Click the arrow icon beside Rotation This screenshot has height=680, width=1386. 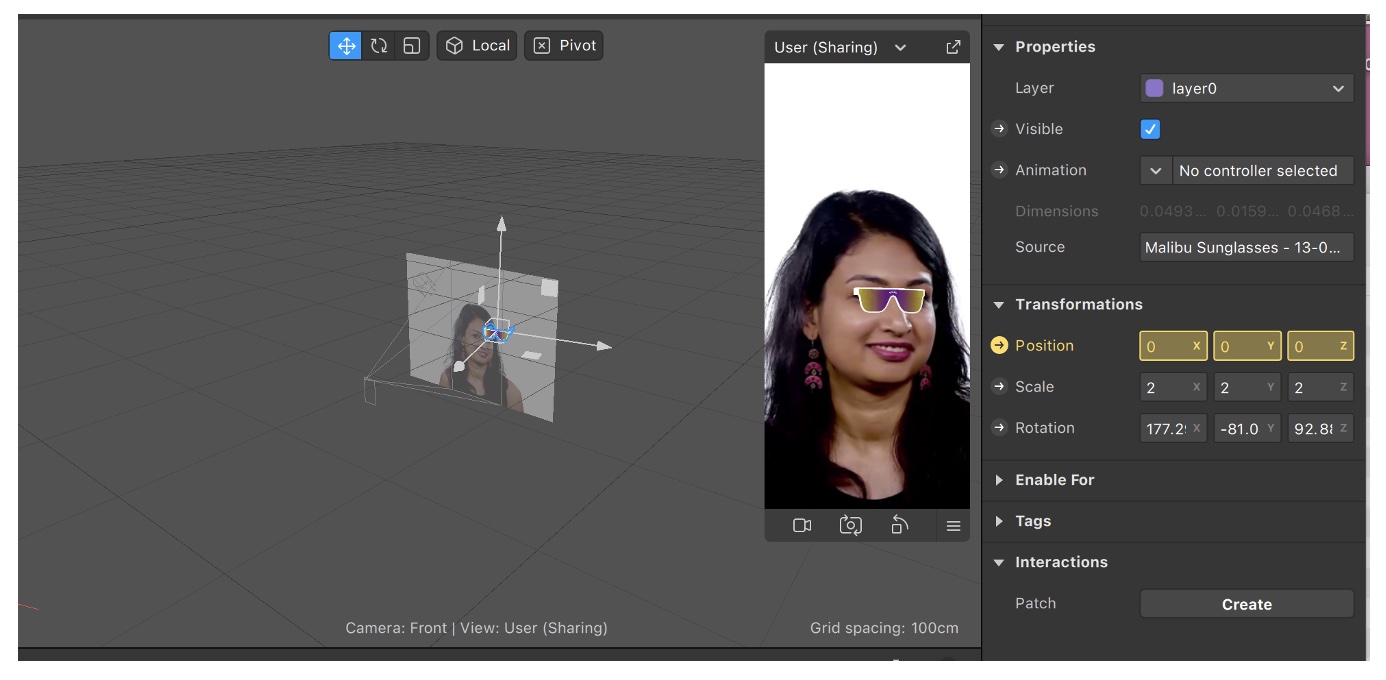[x=999, y=428]
